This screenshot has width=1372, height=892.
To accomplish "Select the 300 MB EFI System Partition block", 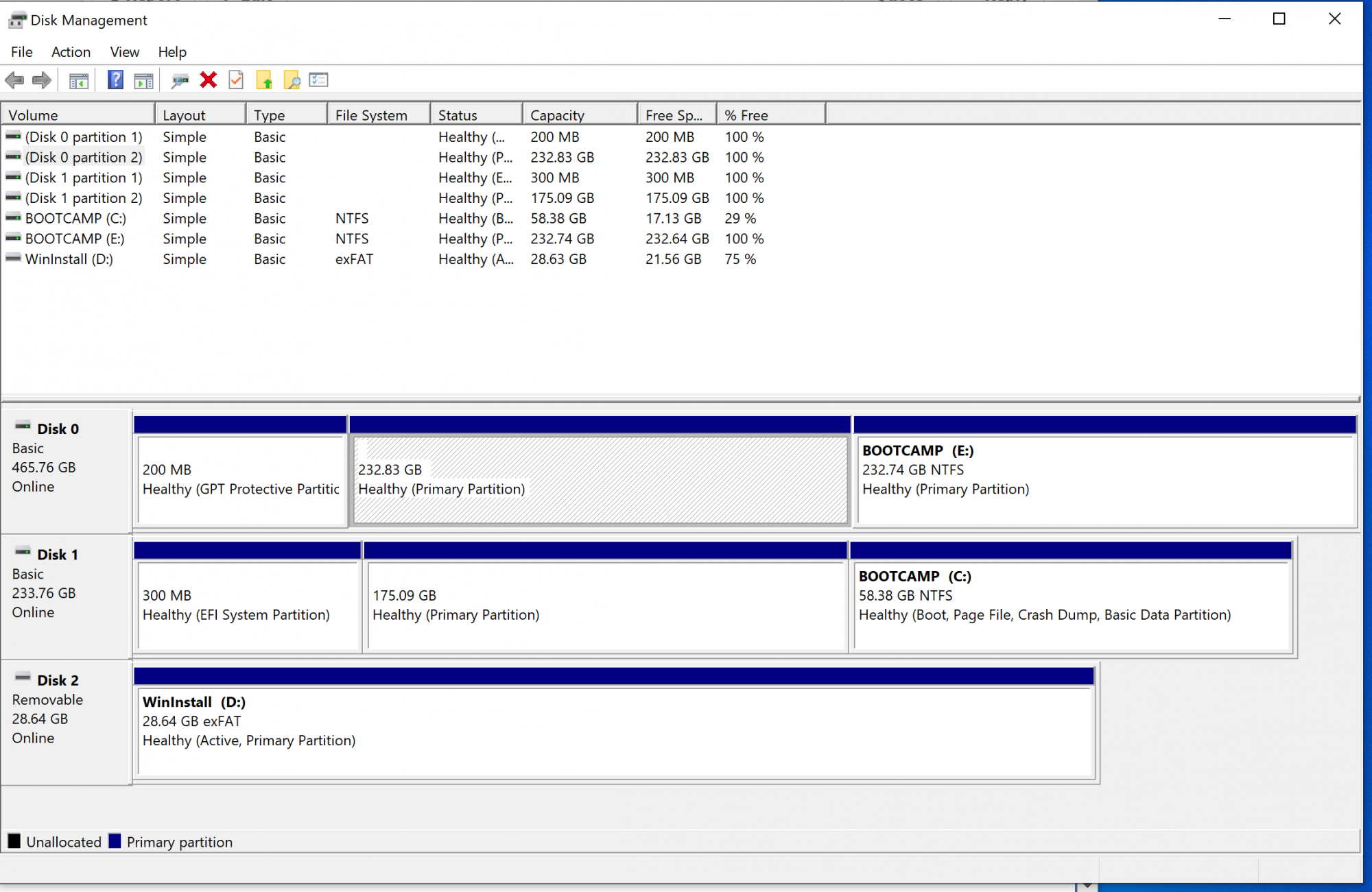I will coord(248,597).
